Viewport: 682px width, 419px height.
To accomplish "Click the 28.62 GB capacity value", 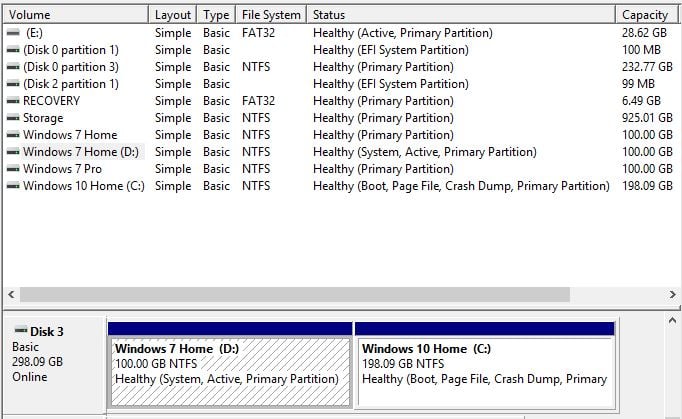I will tap(644, 33).
